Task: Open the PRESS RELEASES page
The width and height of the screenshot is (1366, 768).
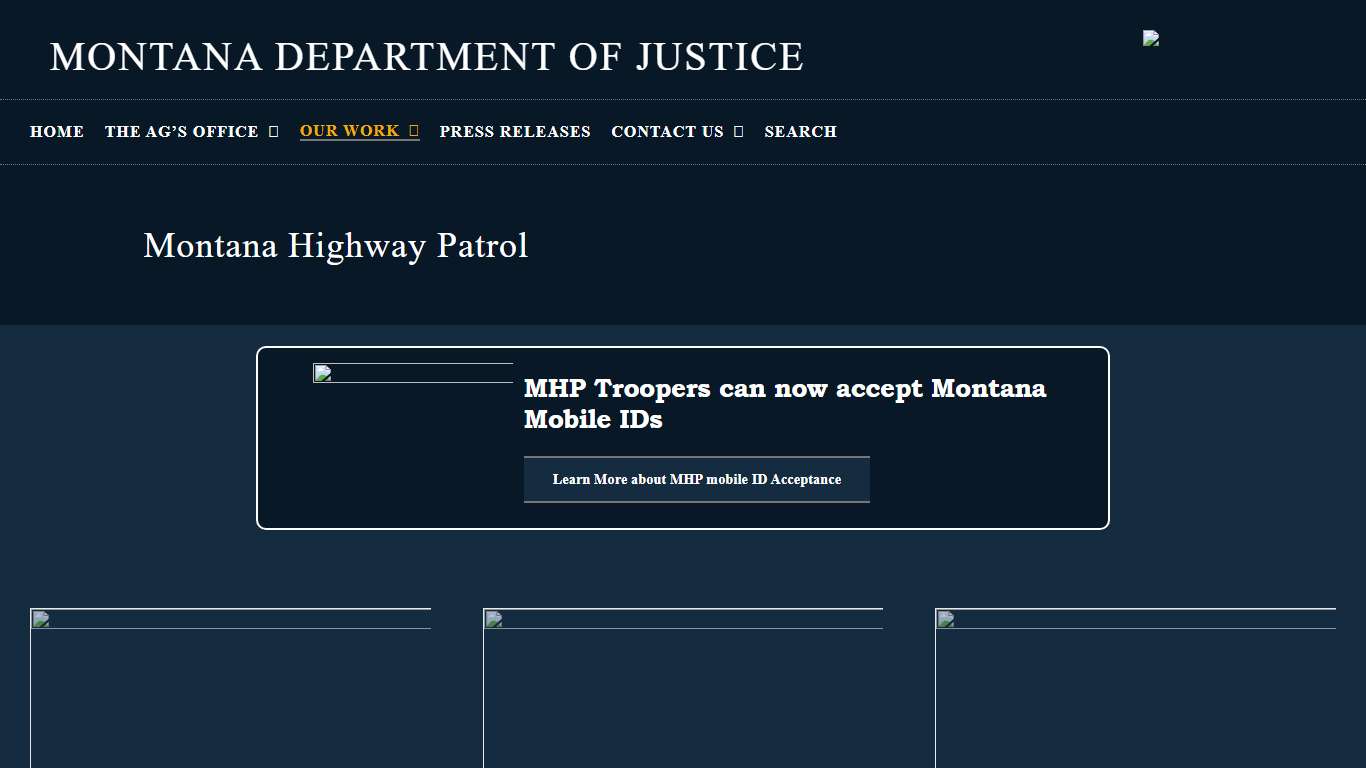Action: pyautogui.click(x=514, y=131)
